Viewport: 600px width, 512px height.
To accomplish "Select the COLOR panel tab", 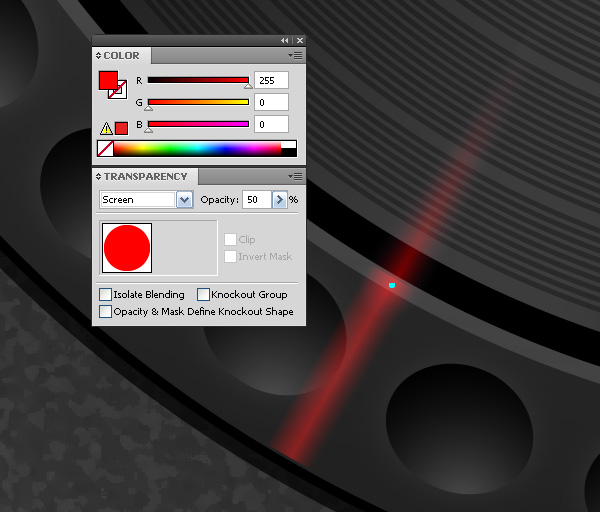I will pos(122,55).
